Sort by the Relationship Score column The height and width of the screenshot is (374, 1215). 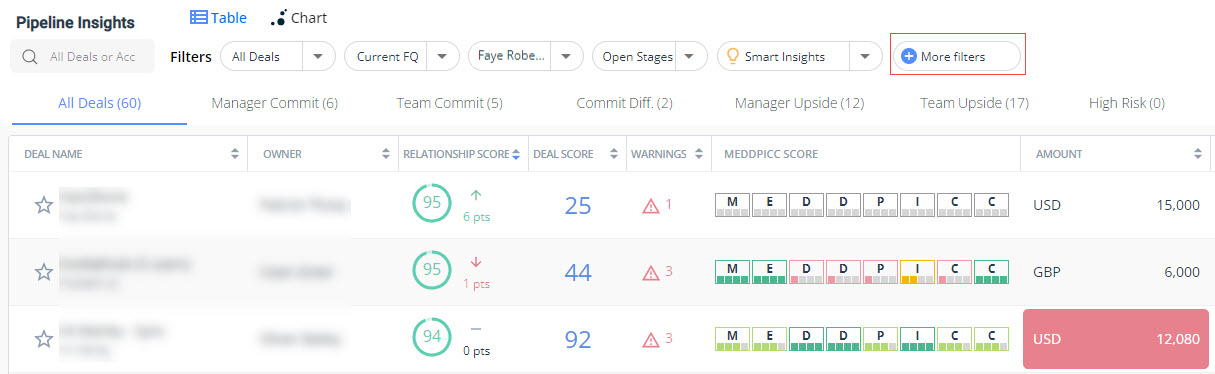click(516, 154)
